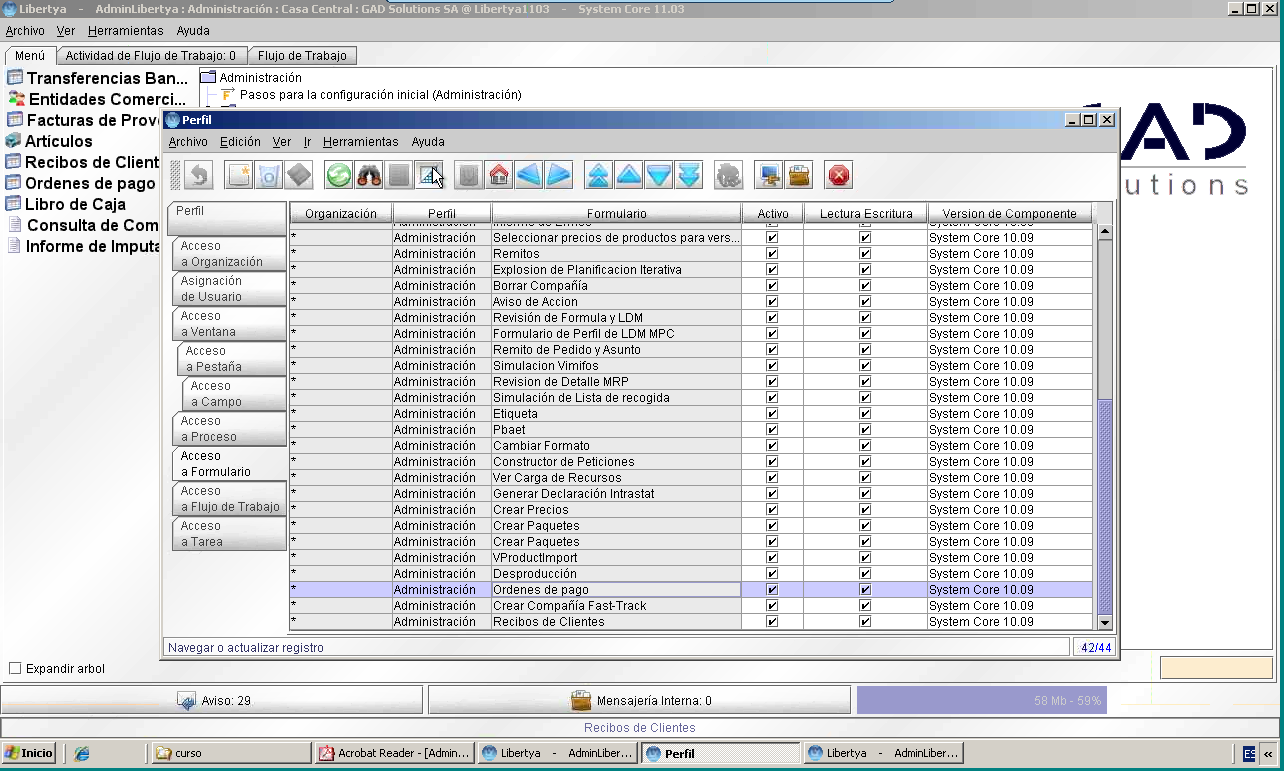Image resolution: width=1284 pixels, height=771 pixels.
Task: Click the gear process icon in toolbar
Action: click(729, 176)
